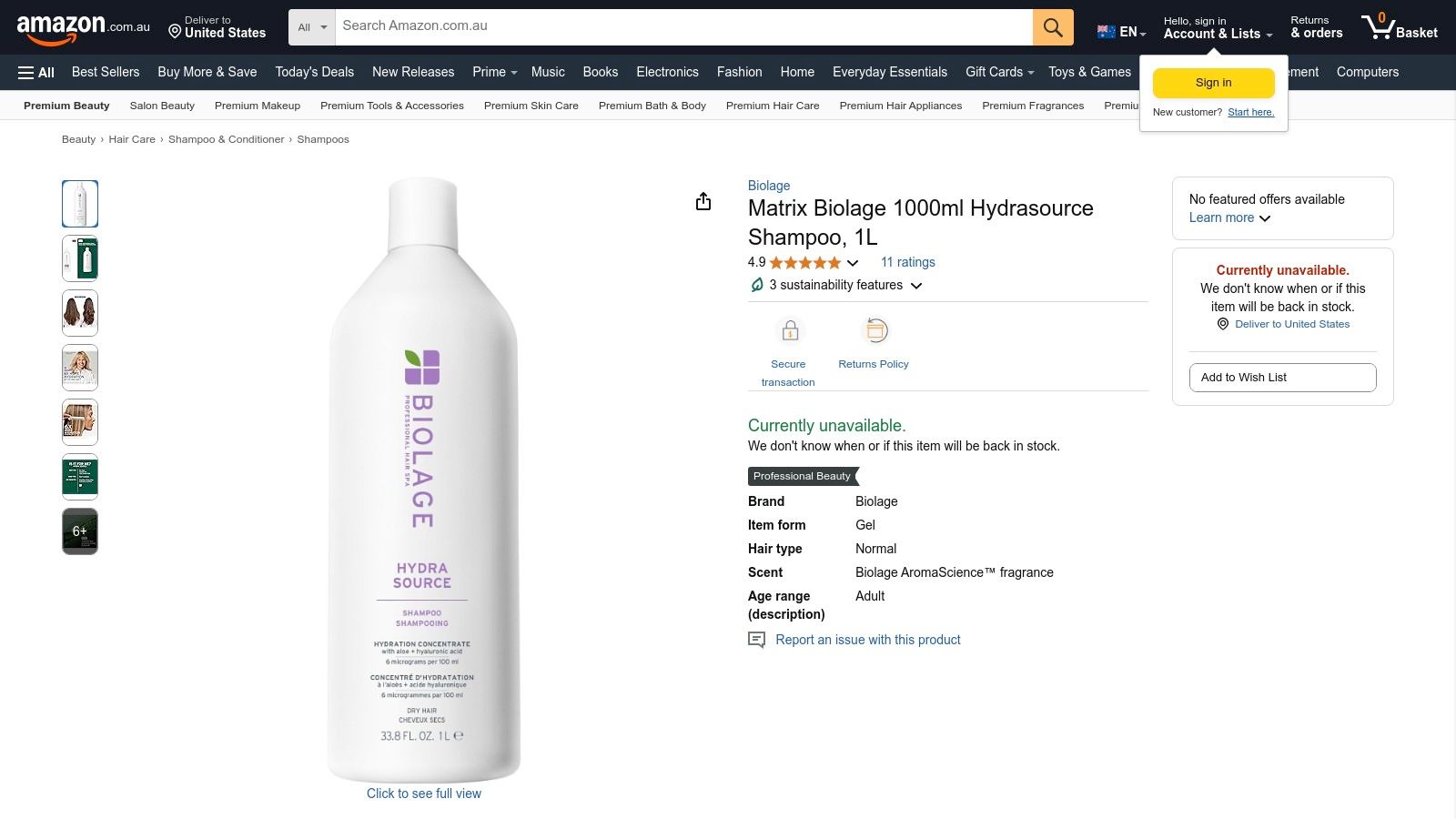Viewport: 1456px width, 819px height.
Task: Open the 11 ratings link
Action: [906, 262]
